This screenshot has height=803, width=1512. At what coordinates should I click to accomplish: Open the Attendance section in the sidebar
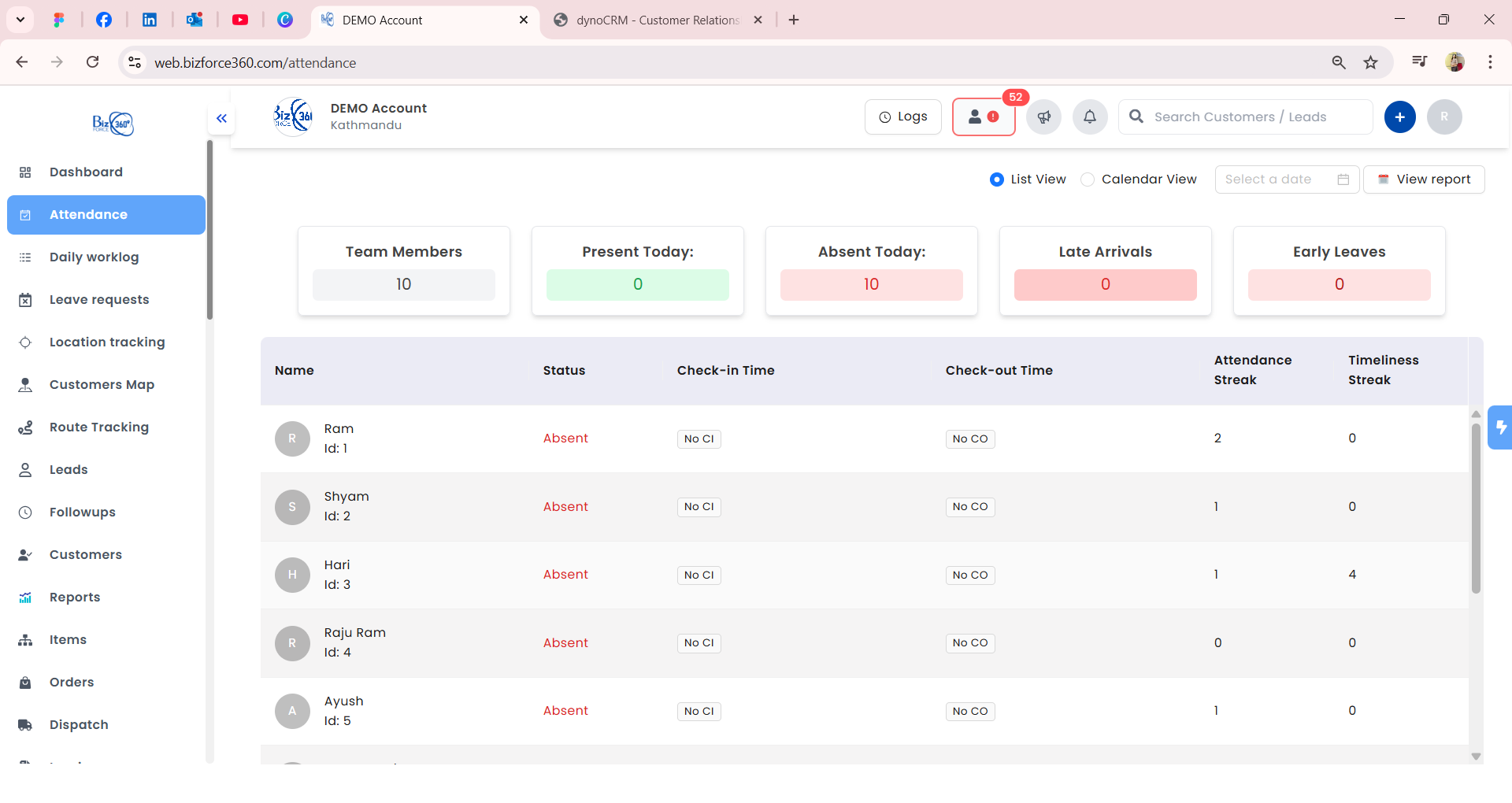point(87,214)
